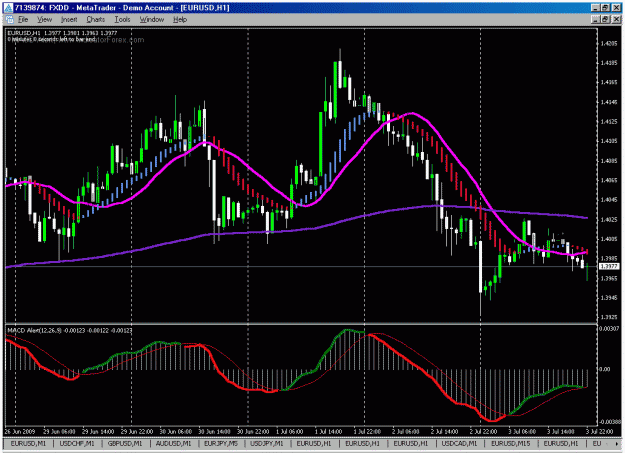Image resolution: width=625 pixels, height=453 pixels.
Task: Click the tab strip scroll arrow at far right
Action: [618, 443]
